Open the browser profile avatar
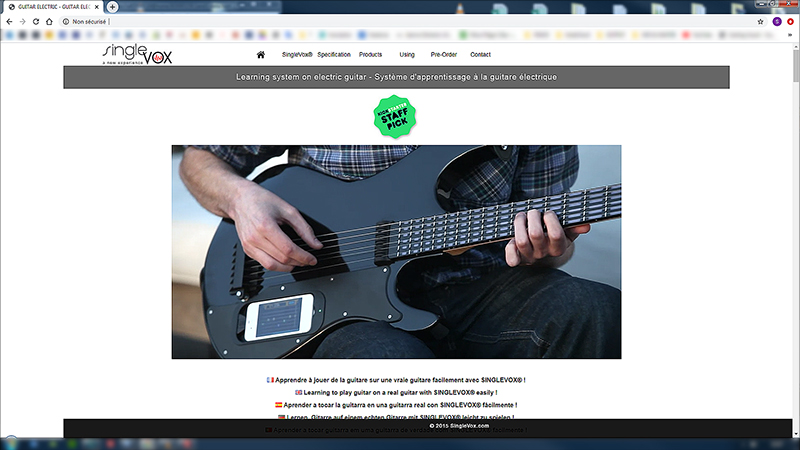This screenshot has width=800, height=450. [x=777, y=21]
